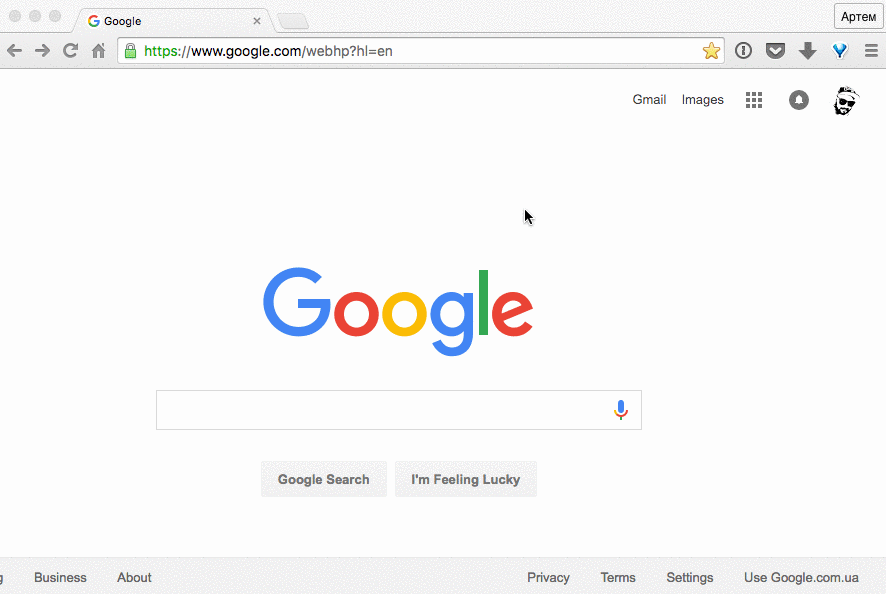
Task: Reload the current page
Action: (70, 51)
